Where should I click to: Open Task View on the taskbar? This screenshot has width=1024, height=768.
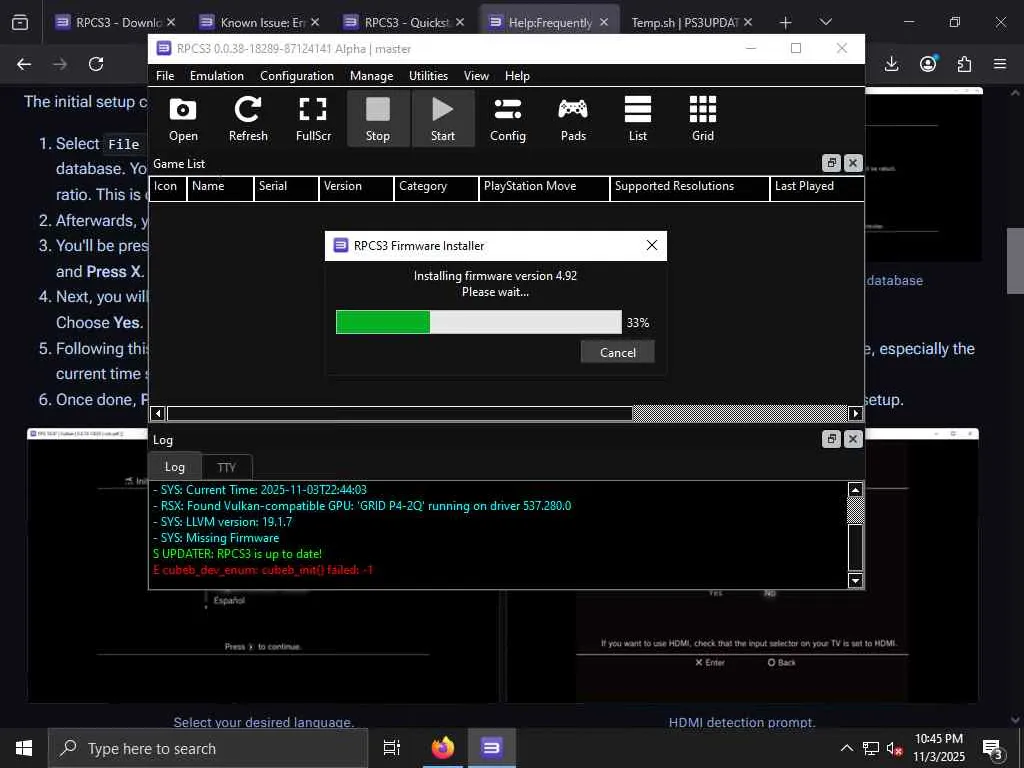(x=391, y=748)
